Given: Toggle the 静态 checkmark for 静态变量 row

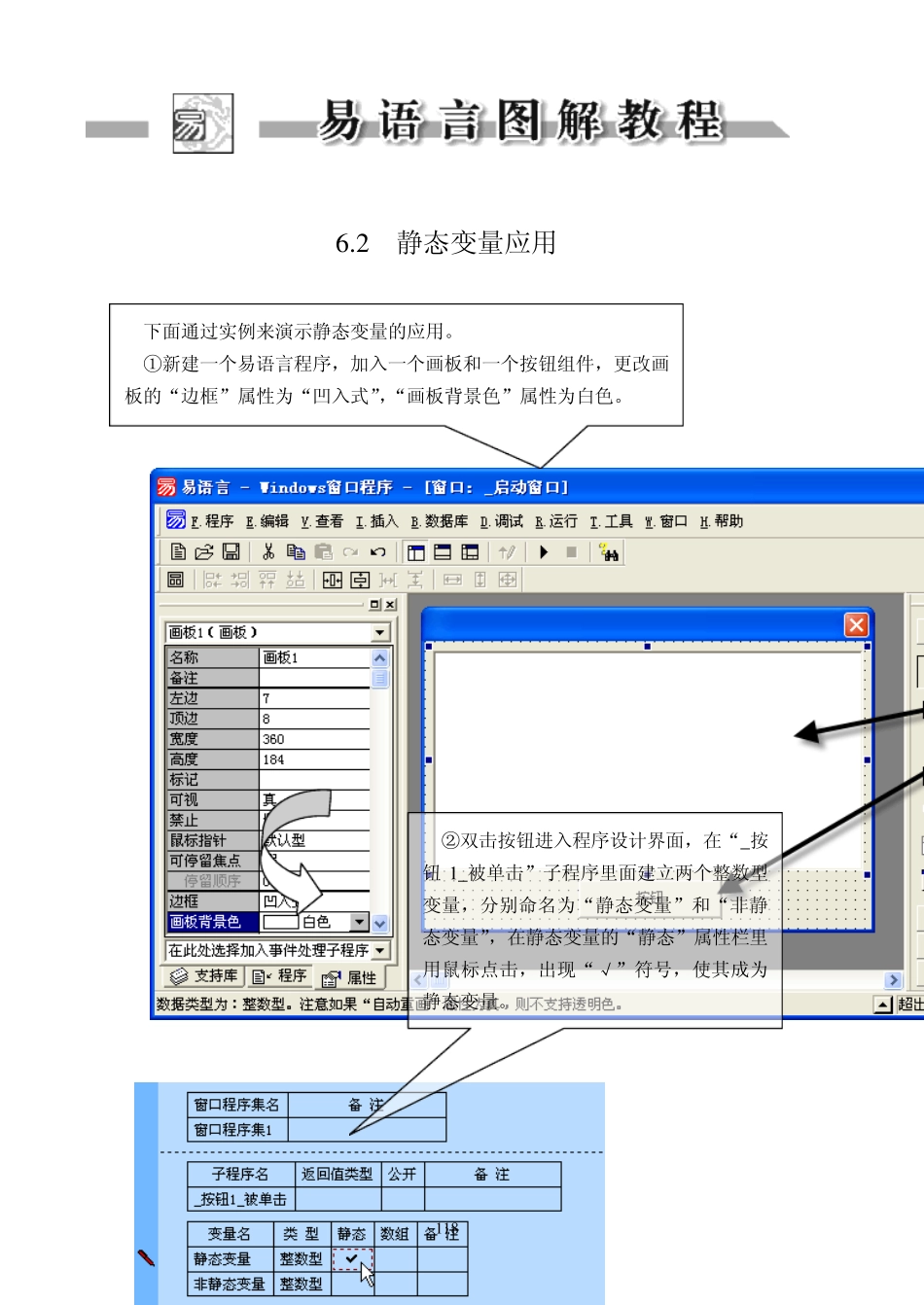Looking at the screenshot, I should tap(352, 1259).
